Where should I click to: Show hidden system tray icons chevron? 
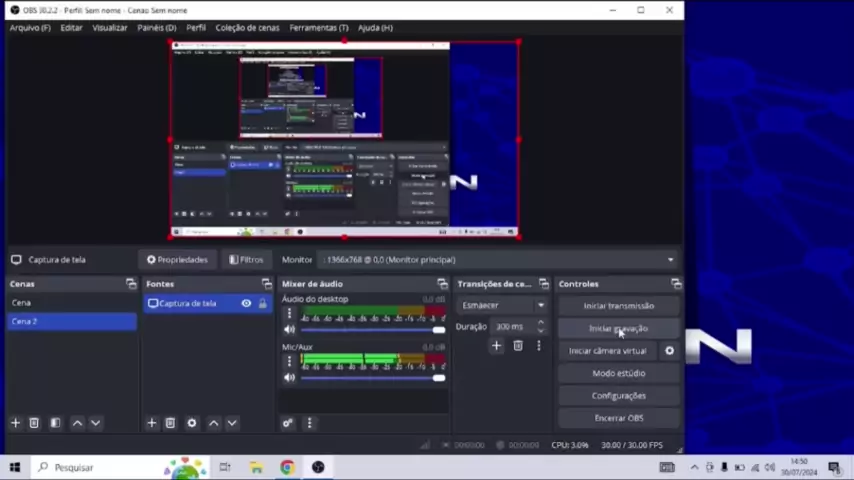click(x=694, y=467)
